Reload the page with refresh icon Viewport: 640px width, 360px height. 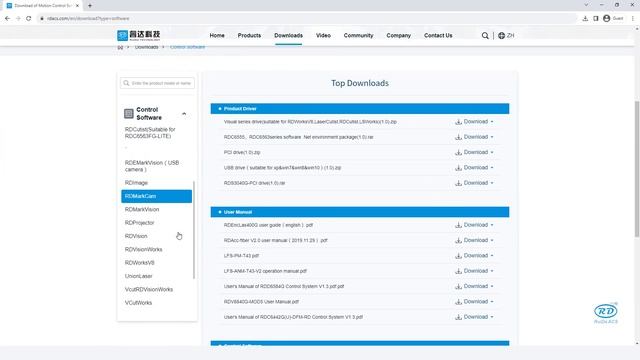[29, 18]
